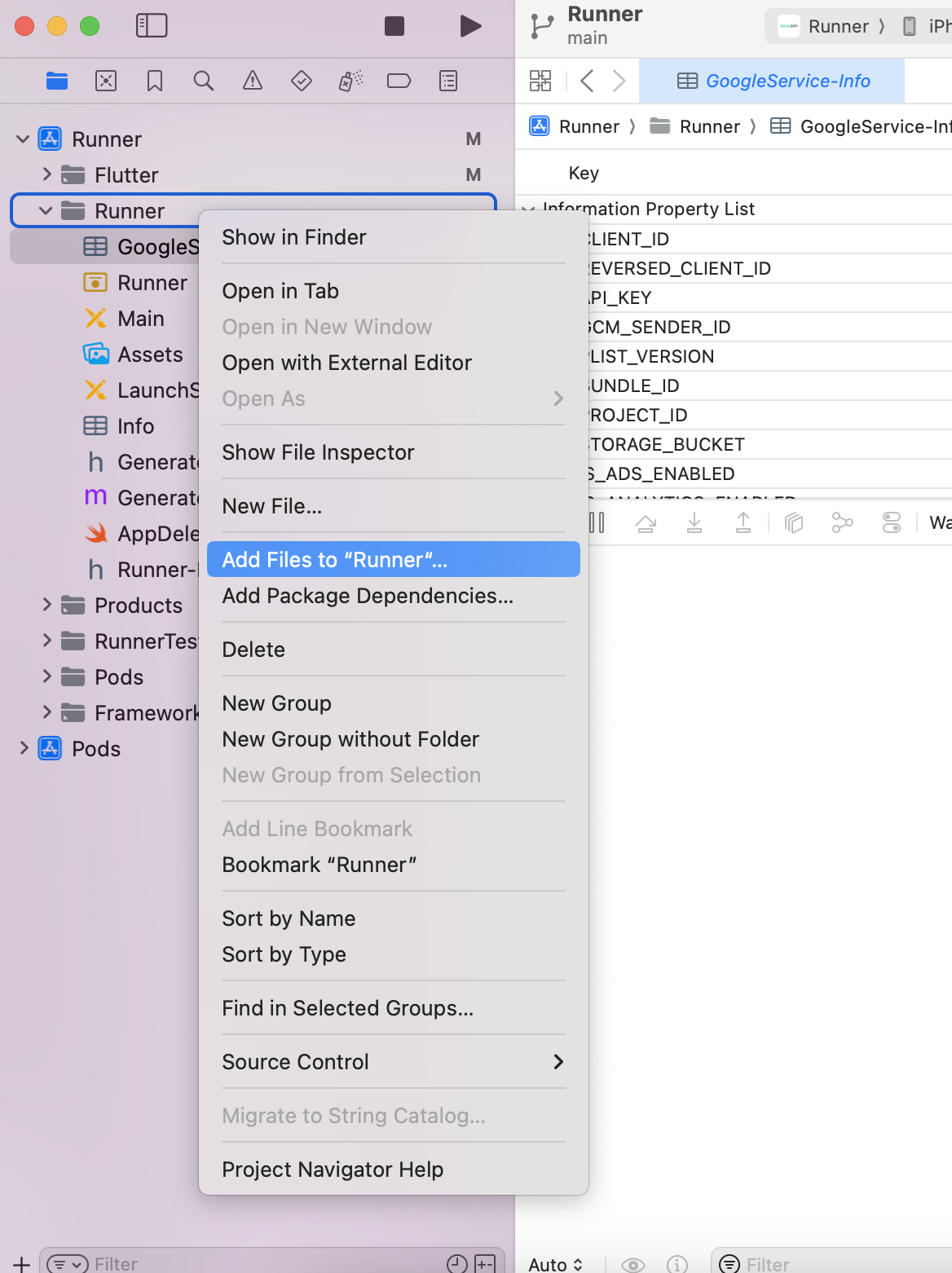Viewport: 952px width, 1273px height.
Task: Choose Project Navigator Help
Action: (394, 1169)
